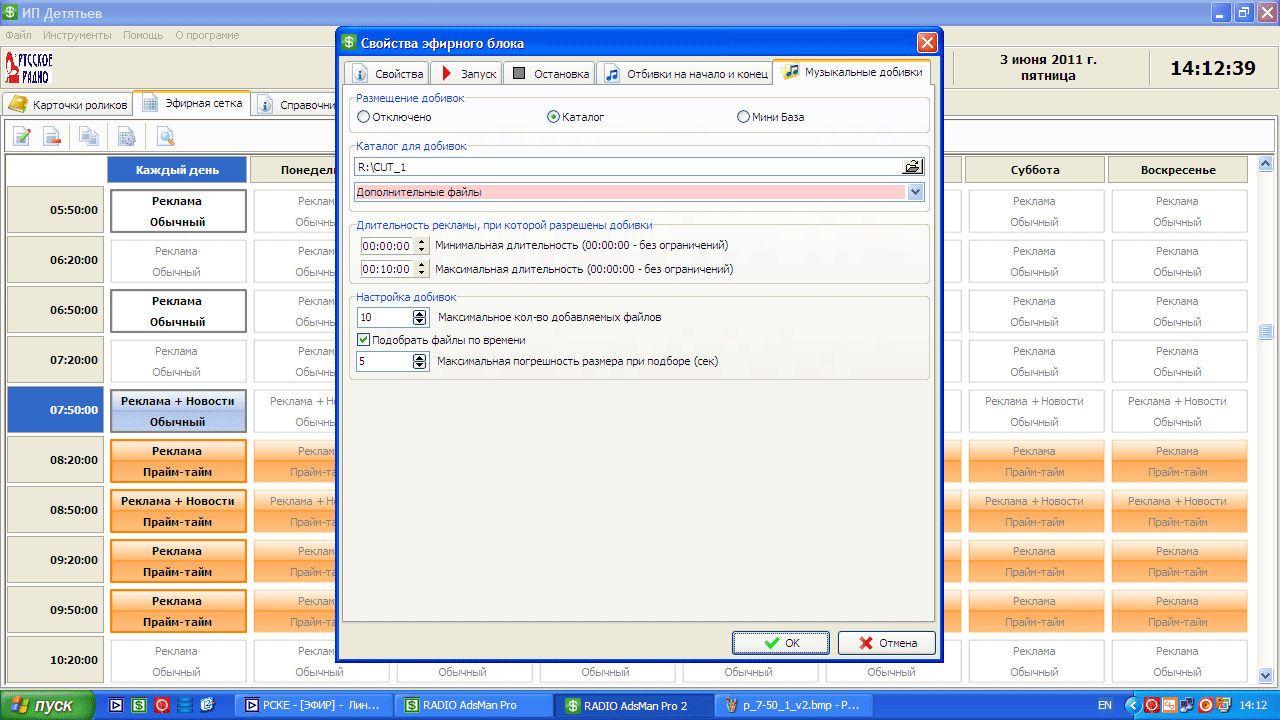Open the 'Эфирная сетка' main tab
This screenshot has width=1280, height=720.
(x=192, y=103)
